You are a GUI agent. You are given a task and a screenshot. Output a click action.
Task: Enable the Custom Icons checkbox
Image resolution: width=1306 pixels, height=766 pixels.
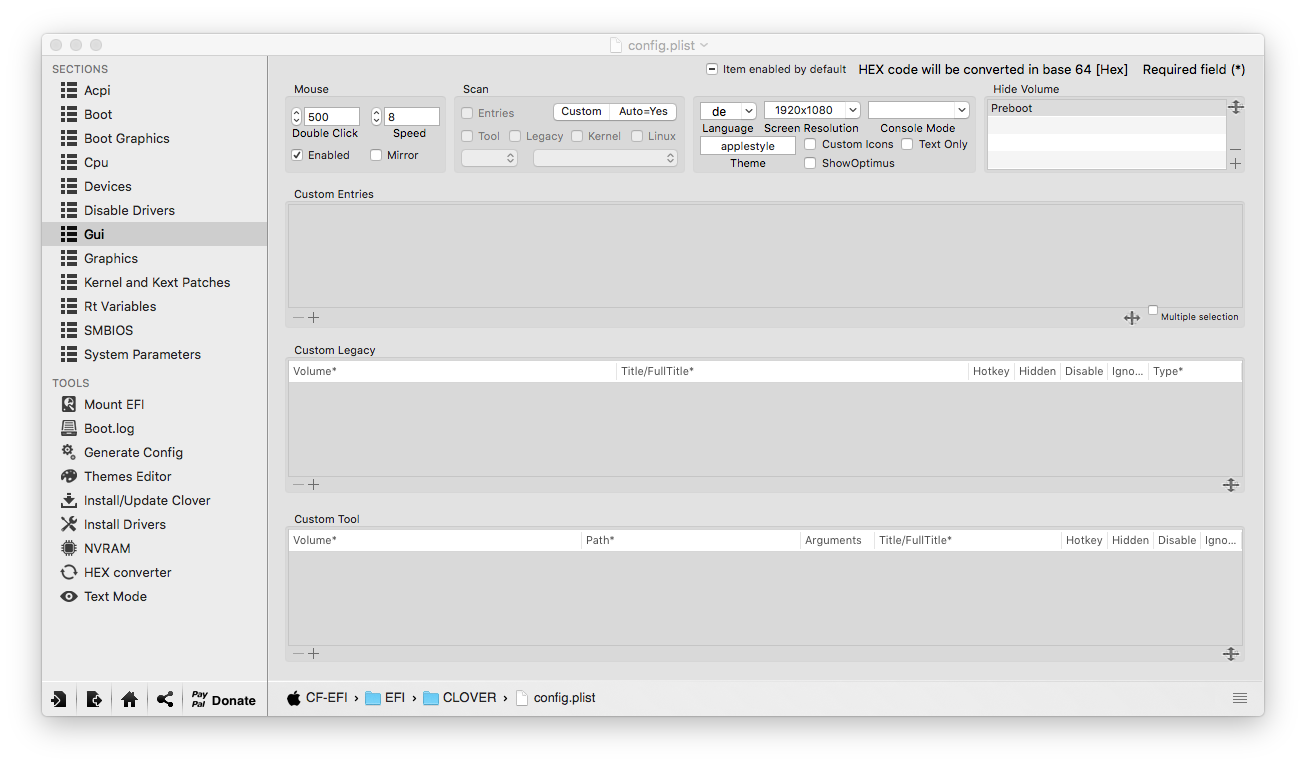click(x=810, y=144)
